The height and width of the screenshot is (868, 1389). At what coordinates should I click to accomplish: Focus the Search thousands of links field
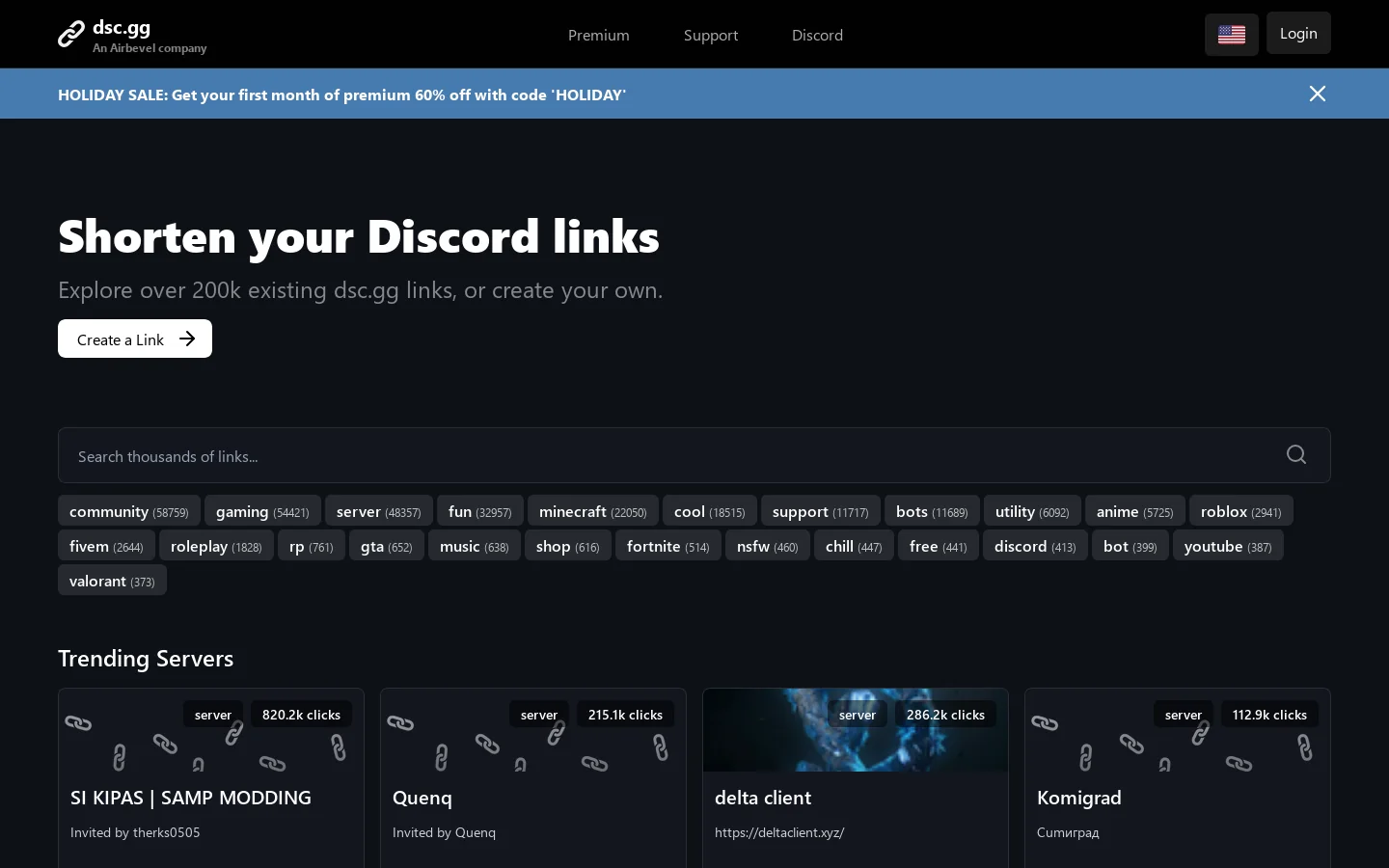point(694,455)
